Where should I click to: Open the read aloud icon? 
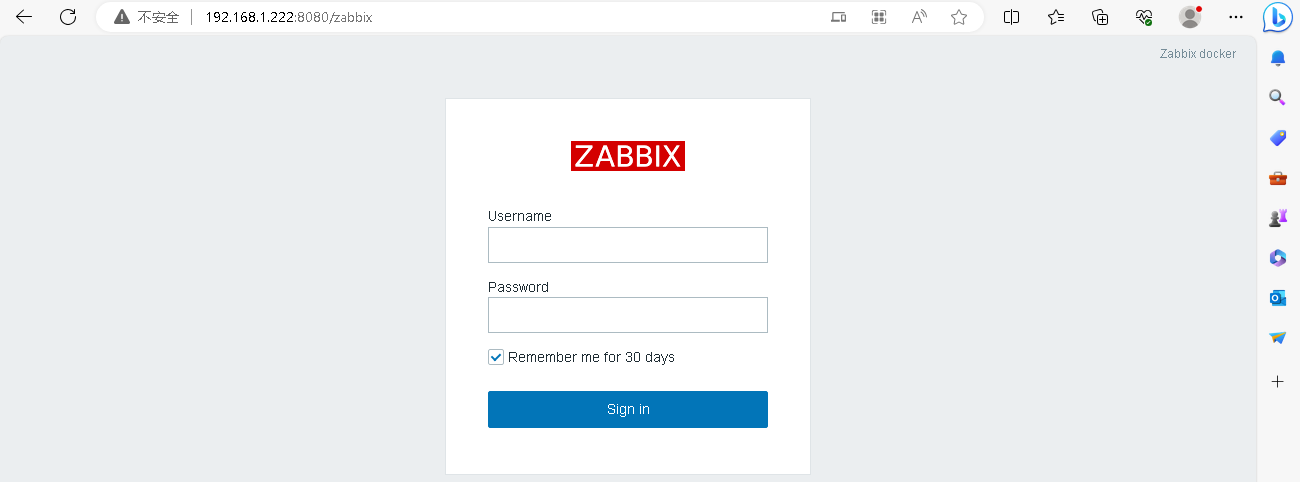919,17
